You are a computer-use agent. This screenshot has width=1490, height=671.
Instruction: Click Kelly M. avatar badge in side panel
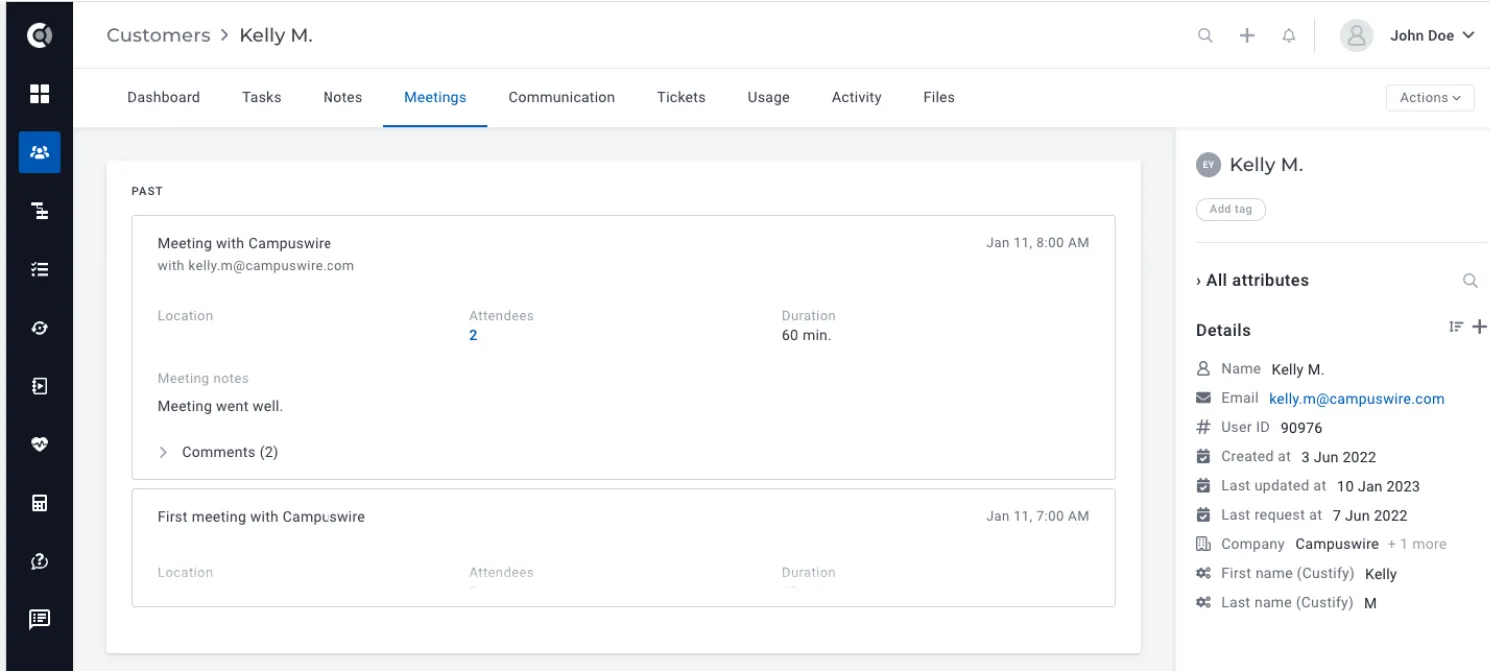(1208, 165)
